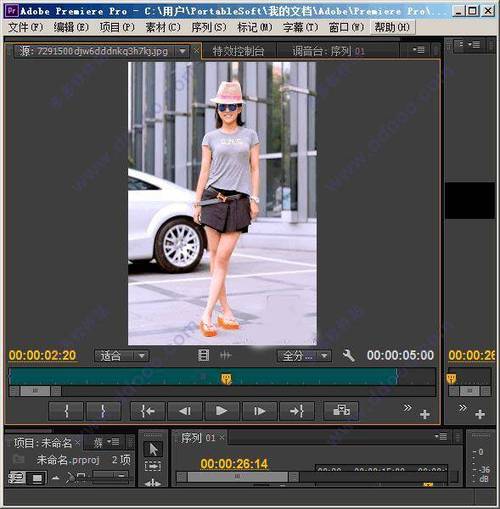The image size is (500, 509).
Task: Select the 序列 01 timeline tab
Action: 198,437
